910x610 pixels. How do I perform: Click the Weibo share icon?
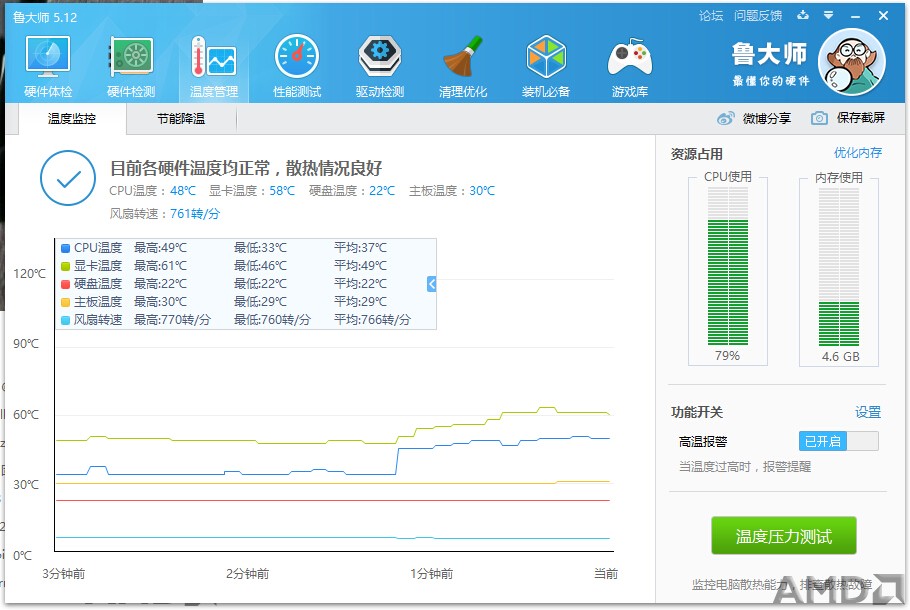pyautogui.click(x=725, y=118)
